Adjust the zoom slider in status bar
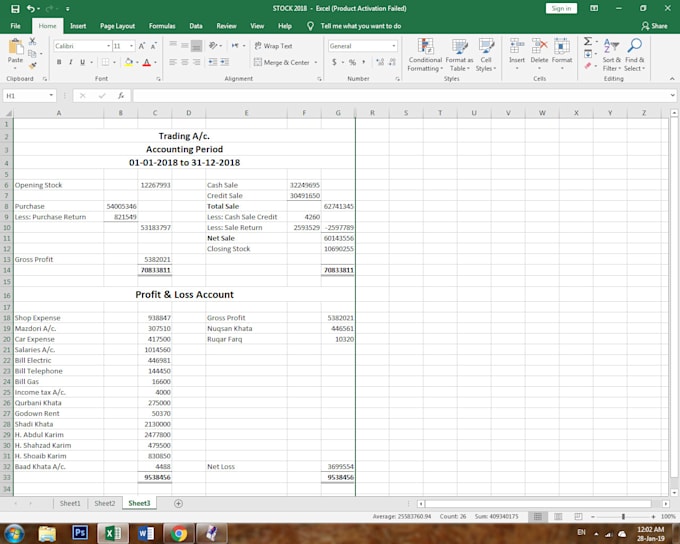Image resolution: width=680 pixels, height=544 pixels. [624, 516]
